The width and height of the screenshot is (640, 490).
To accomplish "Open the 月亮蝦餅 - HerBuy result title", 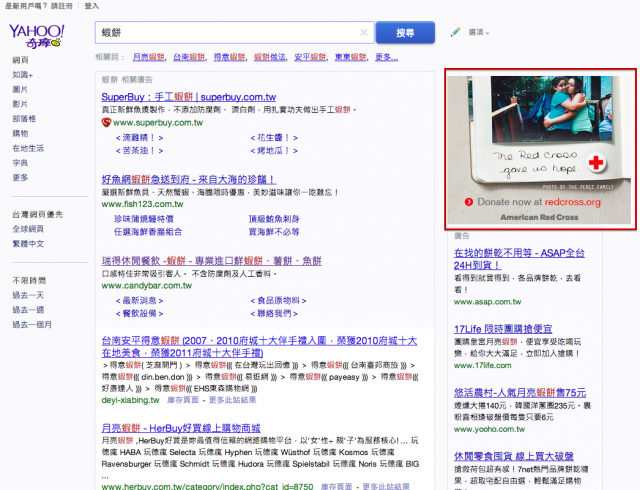I will point(181,428).
